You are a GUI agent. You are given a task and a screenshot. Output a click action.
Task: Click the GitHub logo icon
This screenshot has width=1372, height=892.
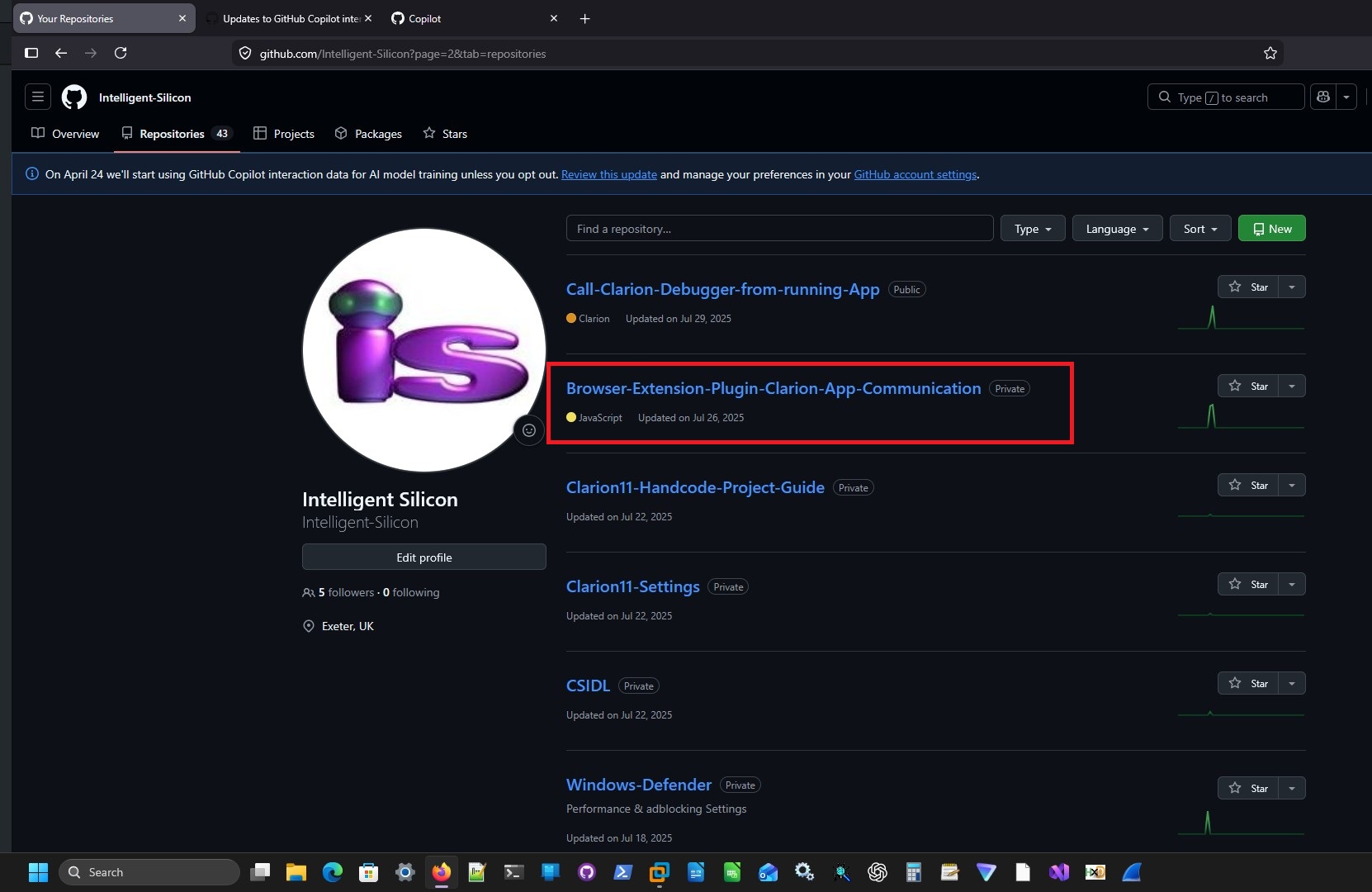74,97
